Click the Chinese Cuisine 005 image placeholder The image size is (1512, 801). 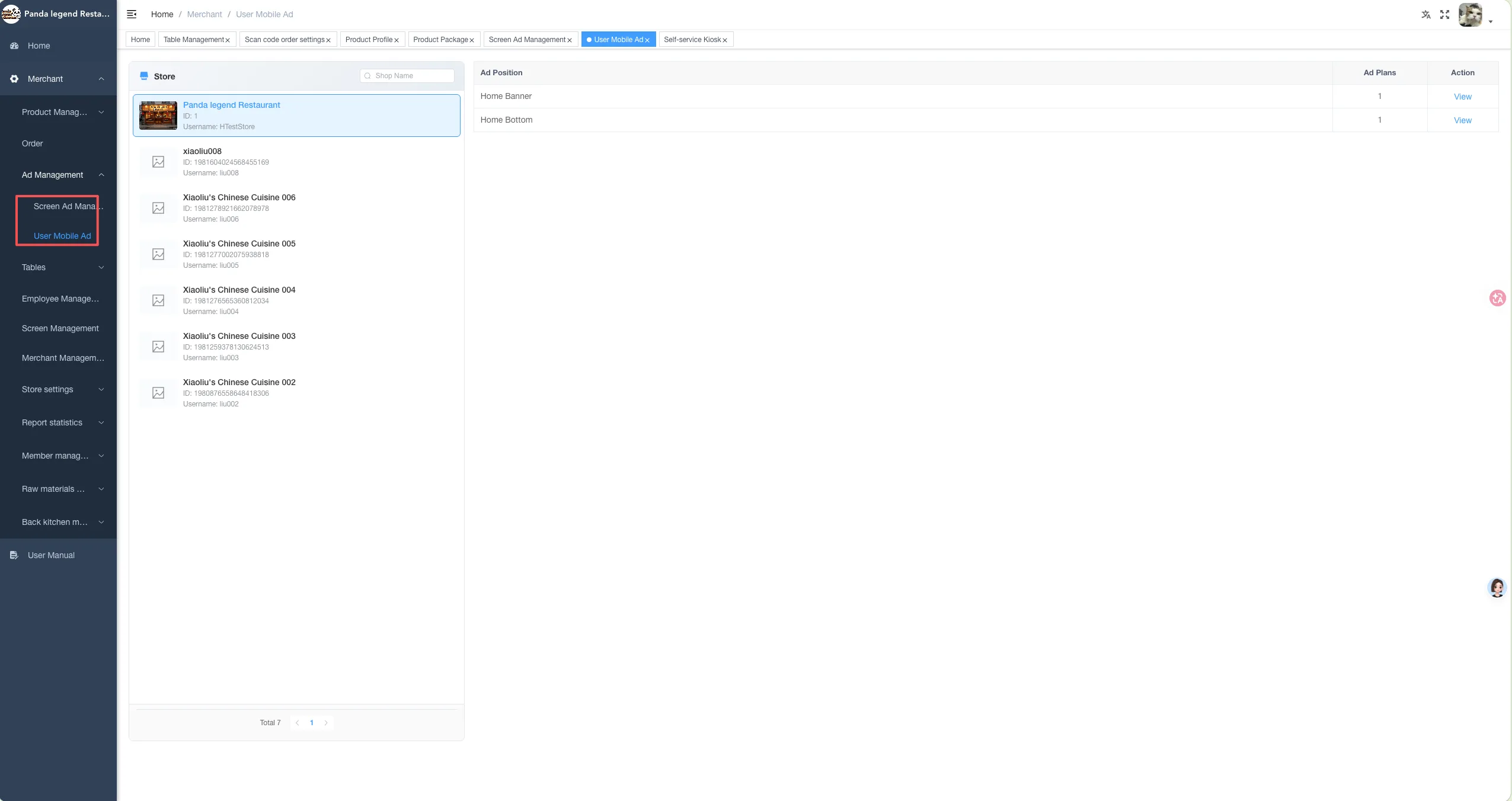(158, 254)
